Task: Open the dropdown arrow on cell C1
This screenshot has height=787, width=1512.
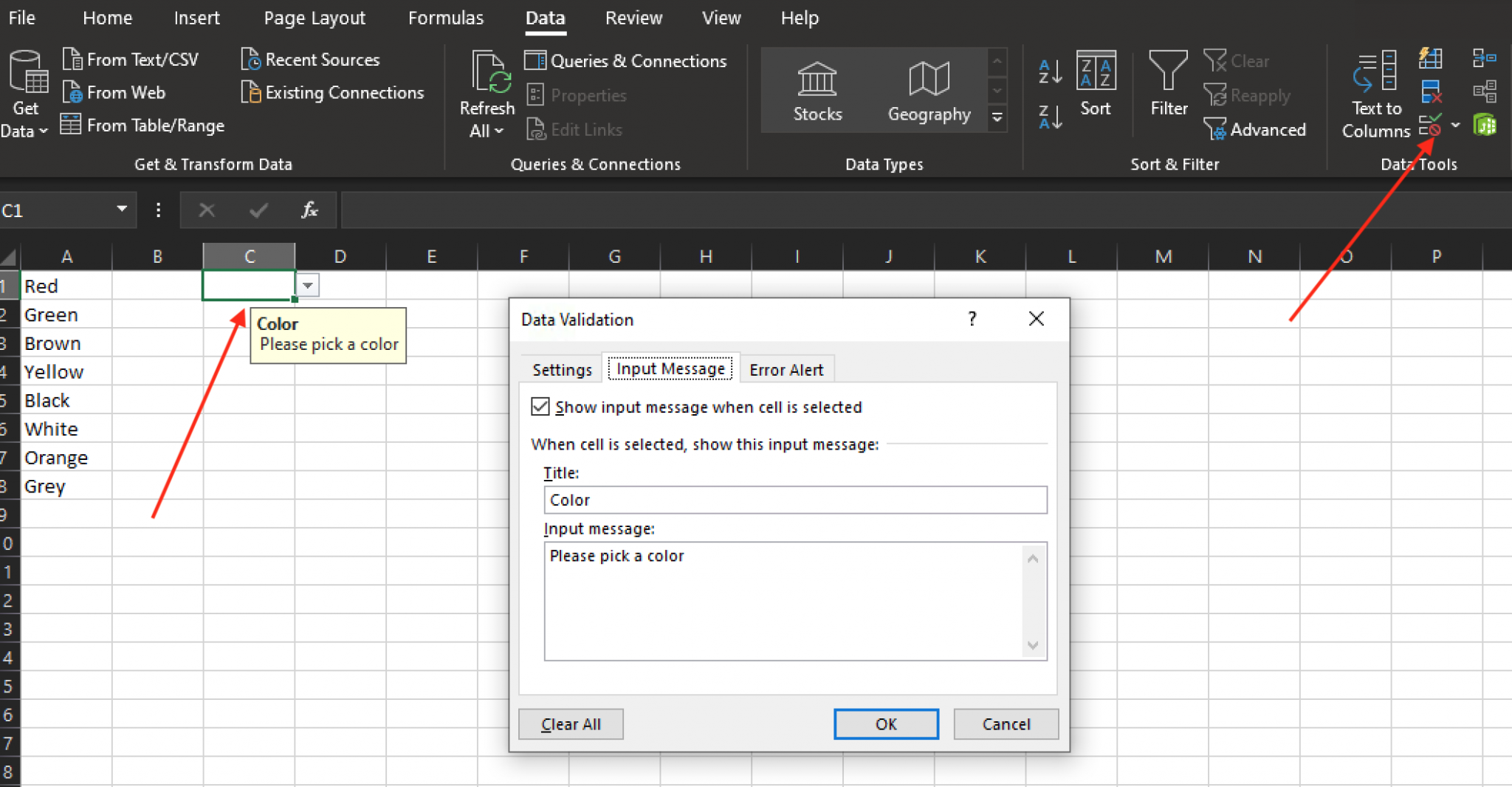Action: [x=308, y=286]
